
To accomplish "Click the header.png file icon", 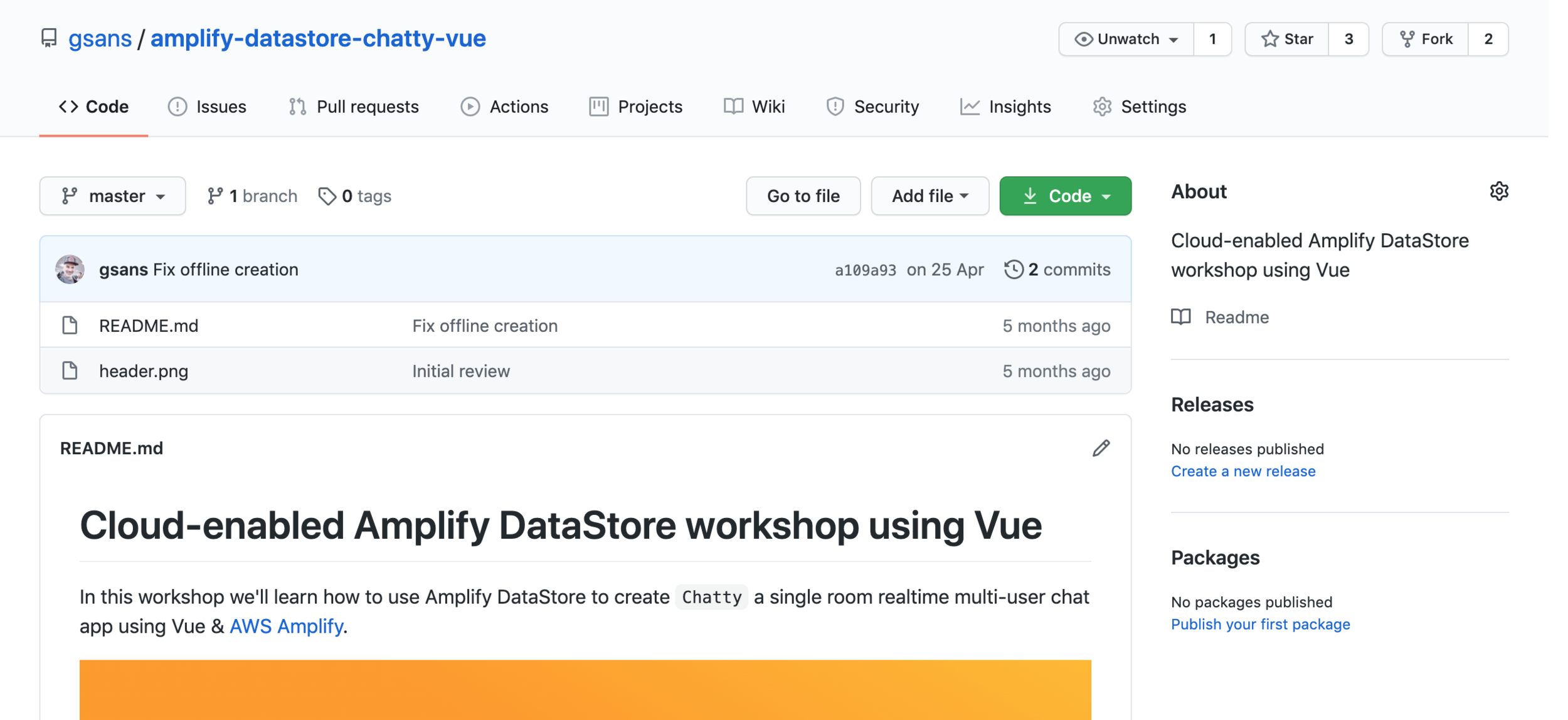I will point(70,371).
